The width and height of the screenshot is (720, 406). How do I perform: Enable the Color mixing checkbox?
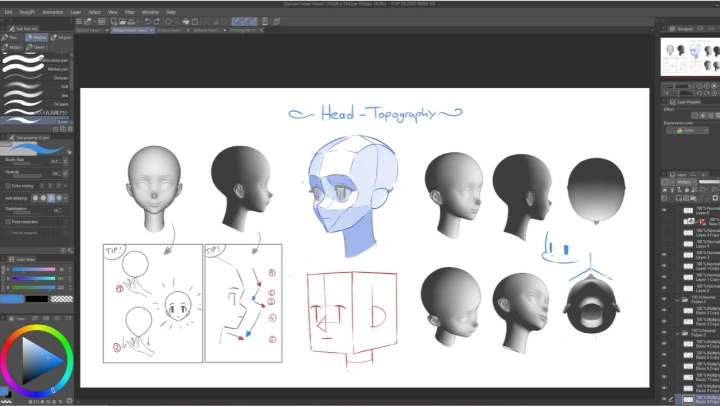pyautogui.click(x=8, y=186)
